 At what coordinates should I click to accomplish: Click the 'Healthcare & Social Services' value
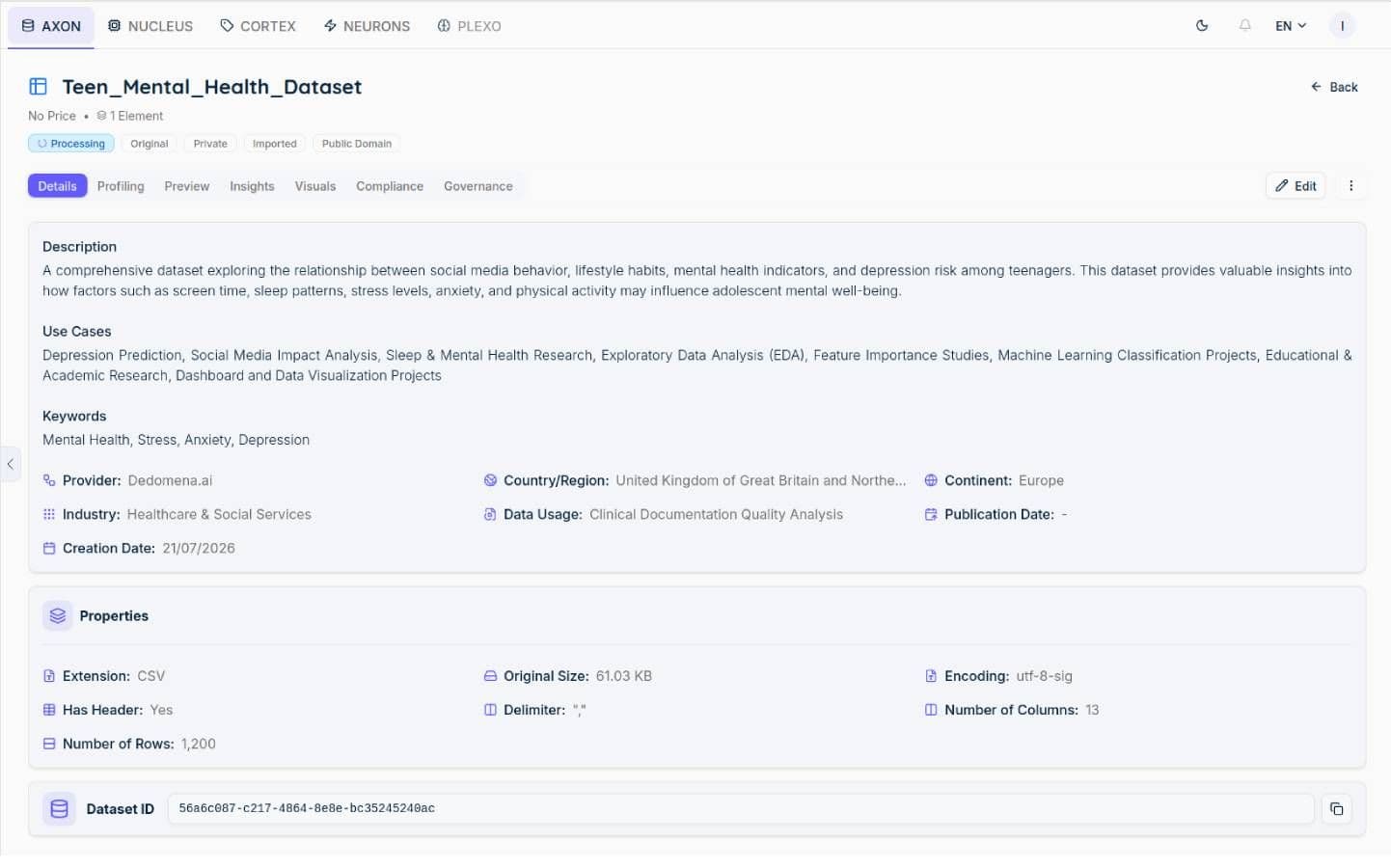pos(219,514)
